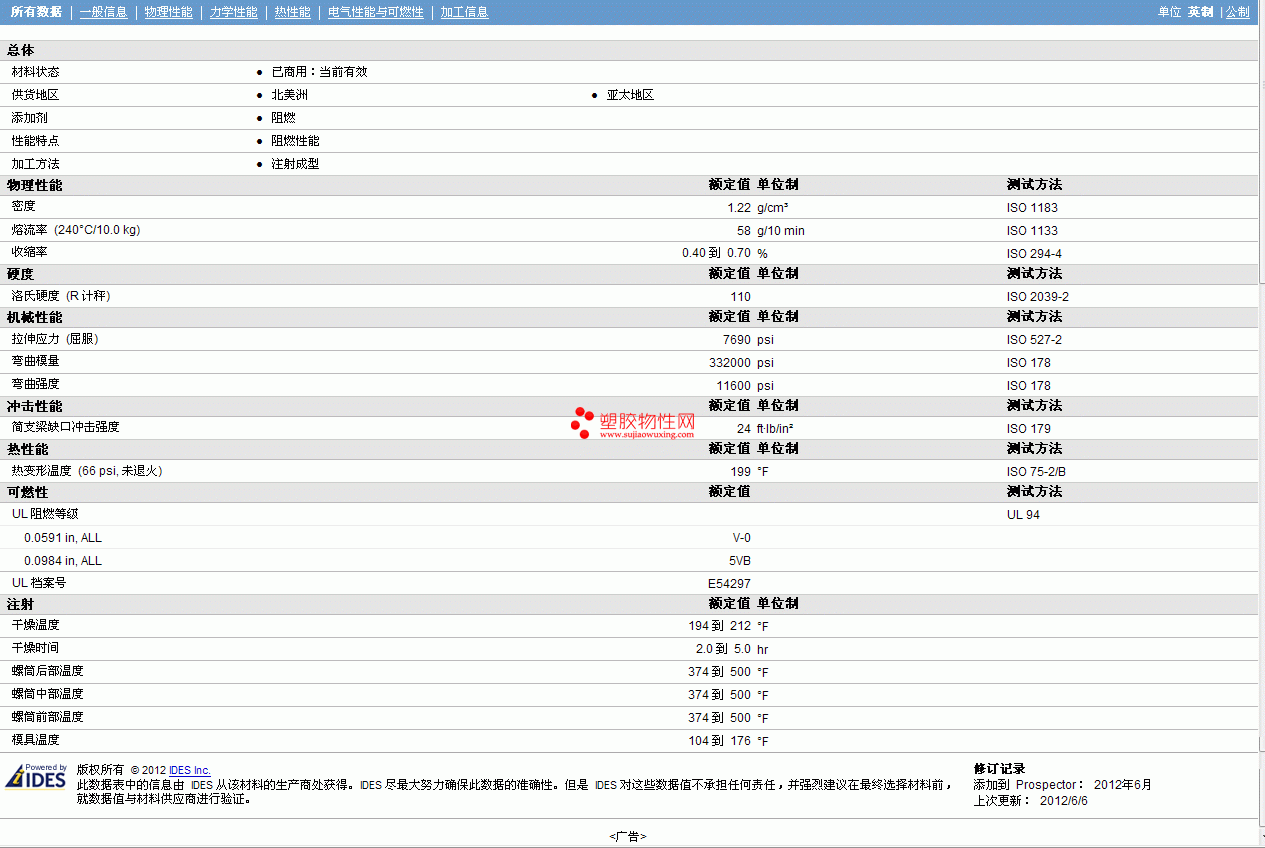
Task: Click the UL 94 test method
Action: (1023, 515)
